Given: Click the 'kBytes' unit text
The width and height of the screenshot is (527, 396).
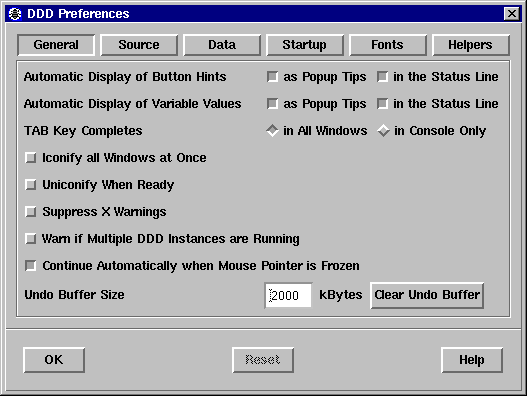Looking at the screenshot, I should pyautogui.click(x=340, y=295).
